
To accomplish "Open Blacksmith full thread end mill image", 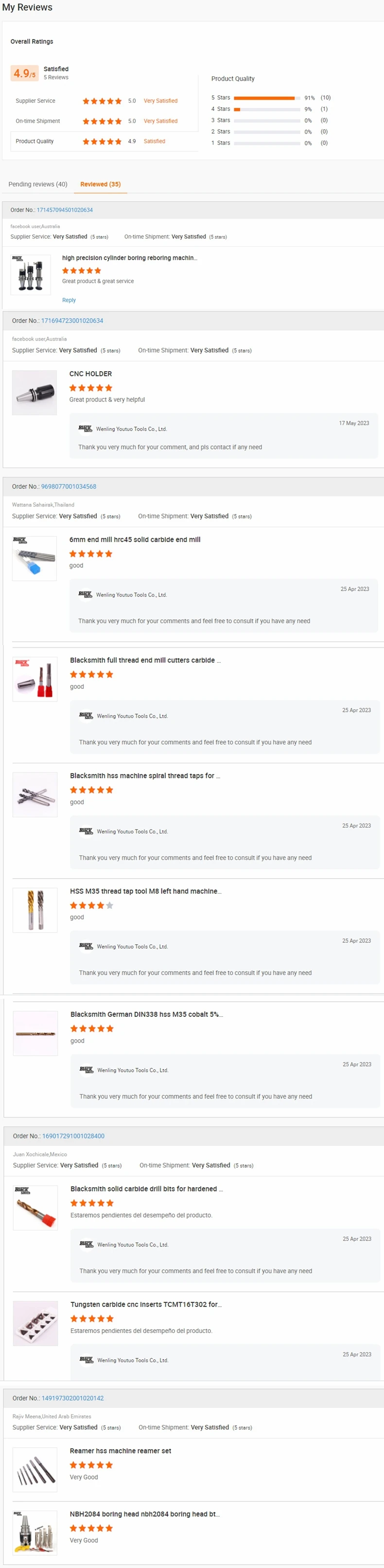I will (35, 679).
